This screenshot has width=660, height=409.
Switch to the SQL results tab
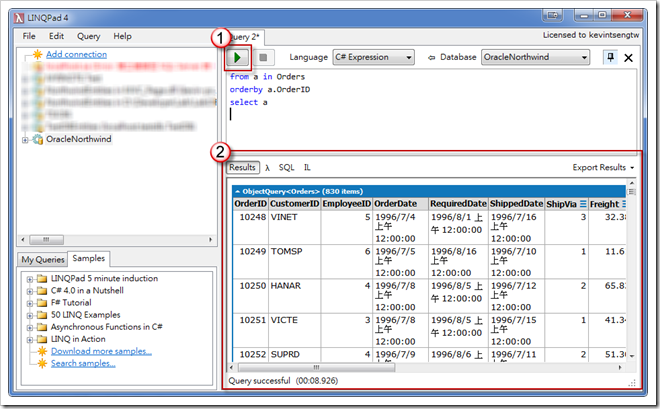coord(286,167)
